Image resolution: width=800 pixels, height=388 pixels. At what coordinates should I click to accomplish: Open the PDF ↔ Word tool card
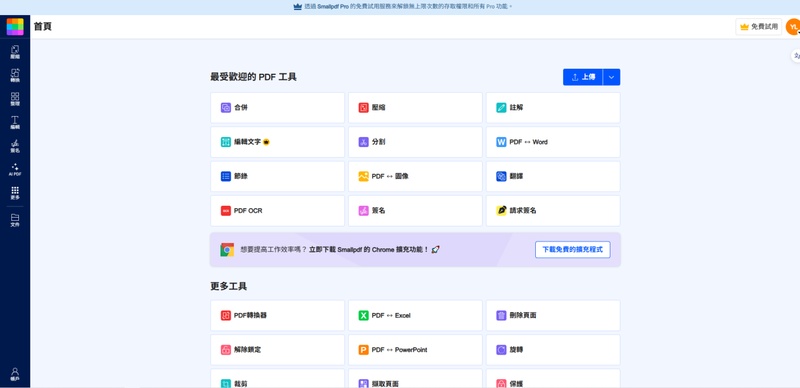point(553,142)
